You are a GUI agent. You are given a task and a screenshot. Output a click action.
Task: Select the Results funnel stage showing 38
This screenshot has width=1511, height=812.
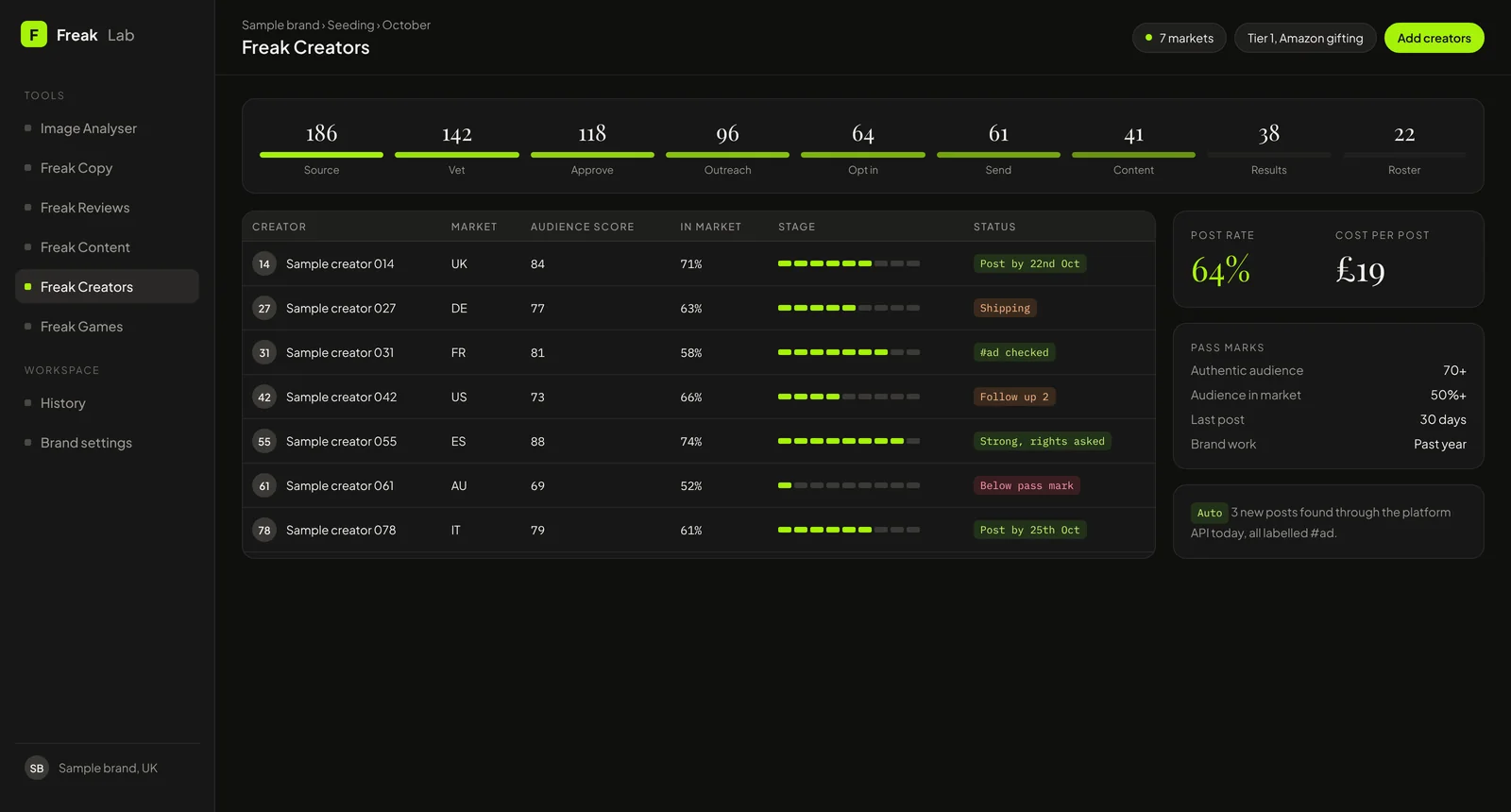coord(1269,148)
